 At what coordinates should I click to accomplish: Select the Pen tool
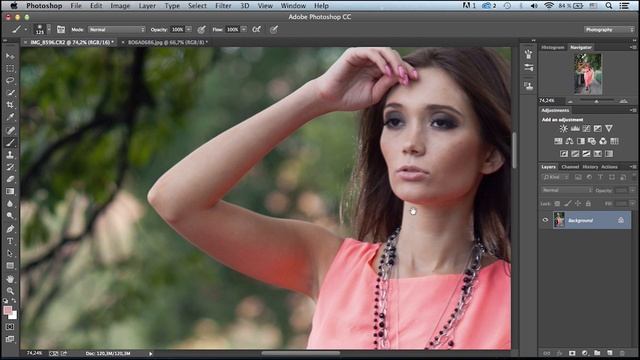(x=10, y=229)
